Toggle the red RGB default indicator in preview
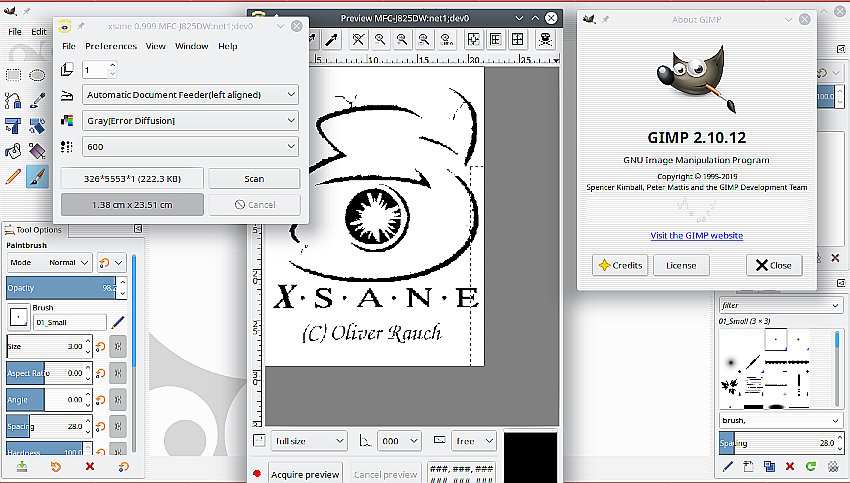This screenshot has width=850, height=483. pyautogui.click(x=257, y=473)
